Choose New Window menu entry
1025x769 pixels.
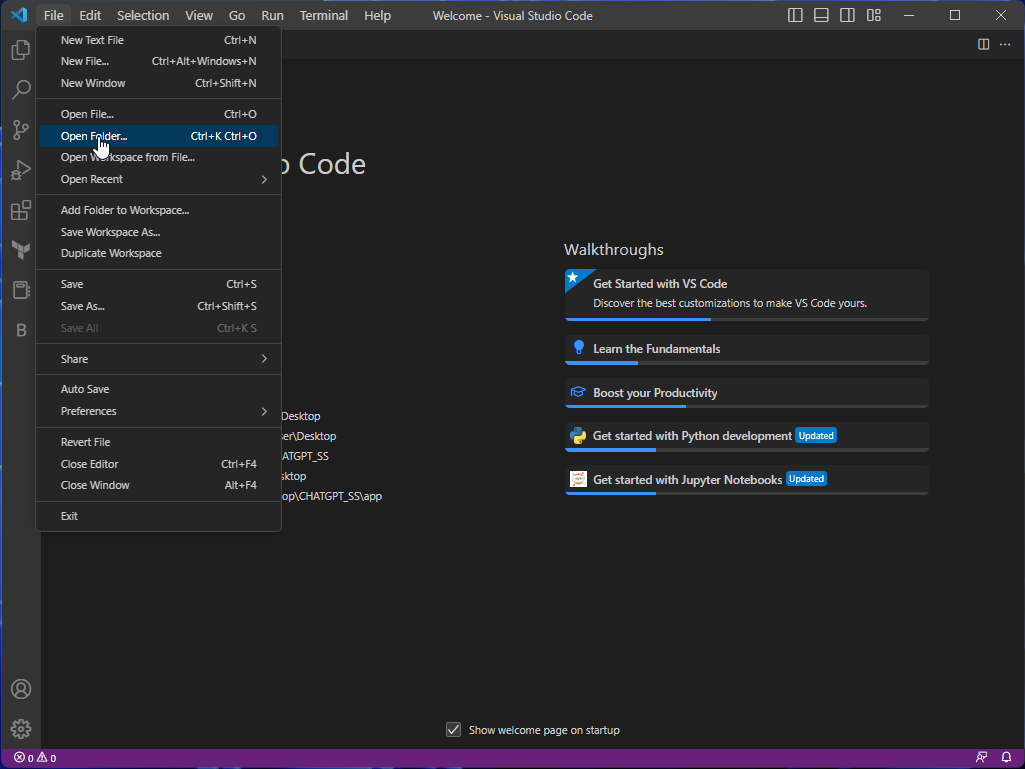tap(158, 83)
